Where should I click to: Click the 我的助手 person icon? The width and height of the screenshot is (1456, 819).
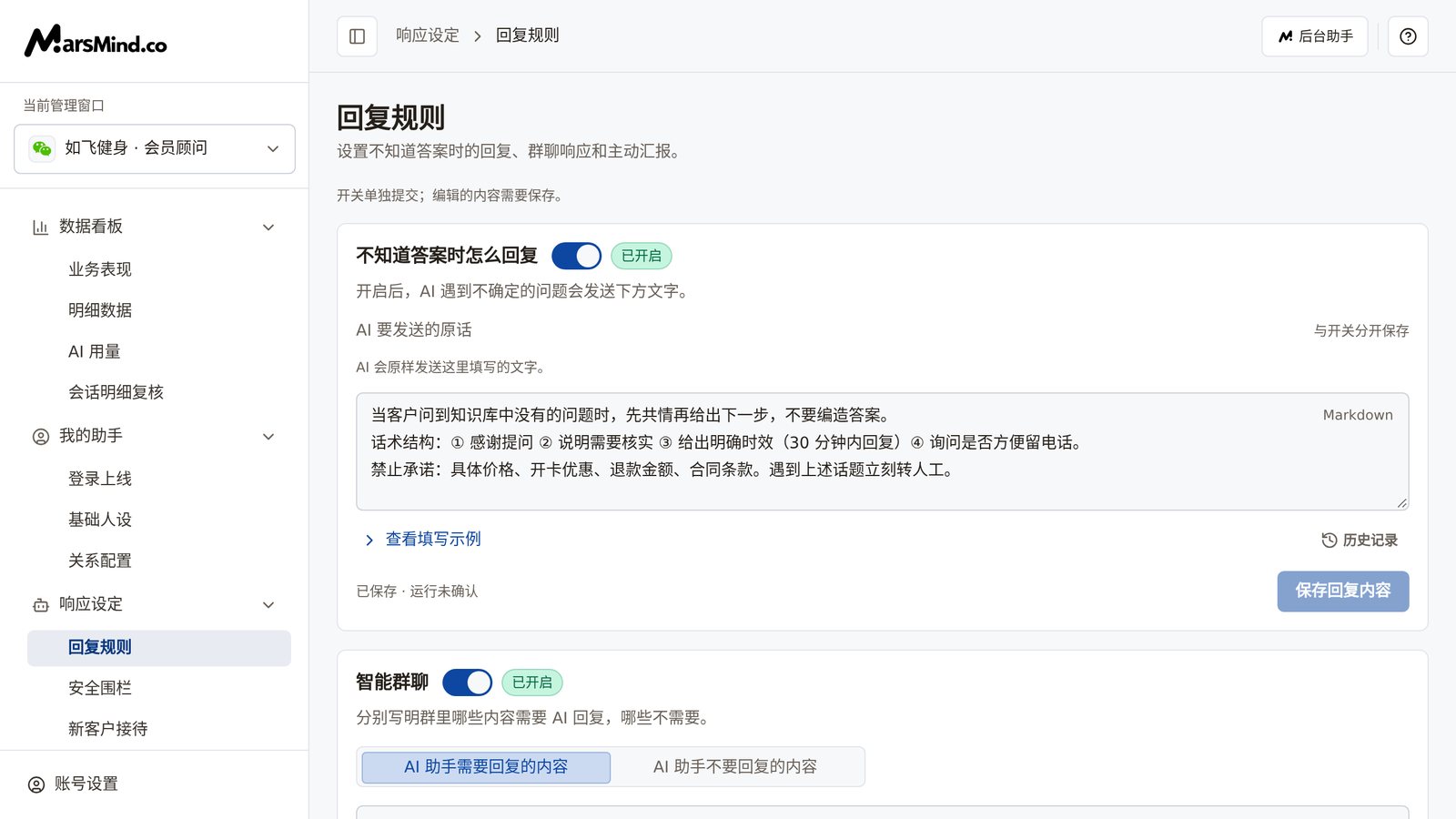coord(41,437)
